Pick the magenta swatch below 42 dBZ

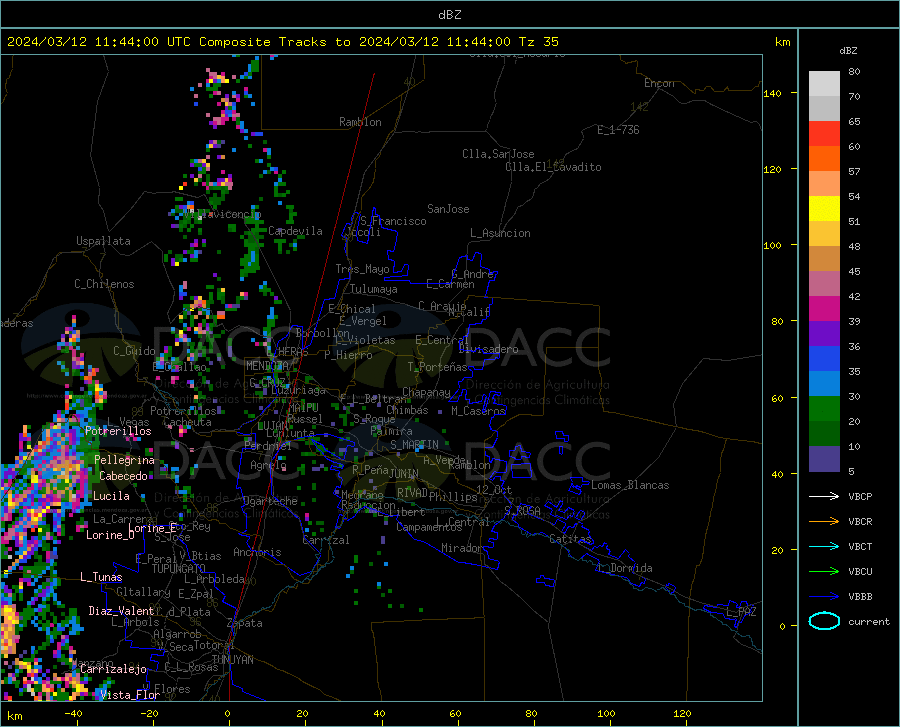(824, 309)
